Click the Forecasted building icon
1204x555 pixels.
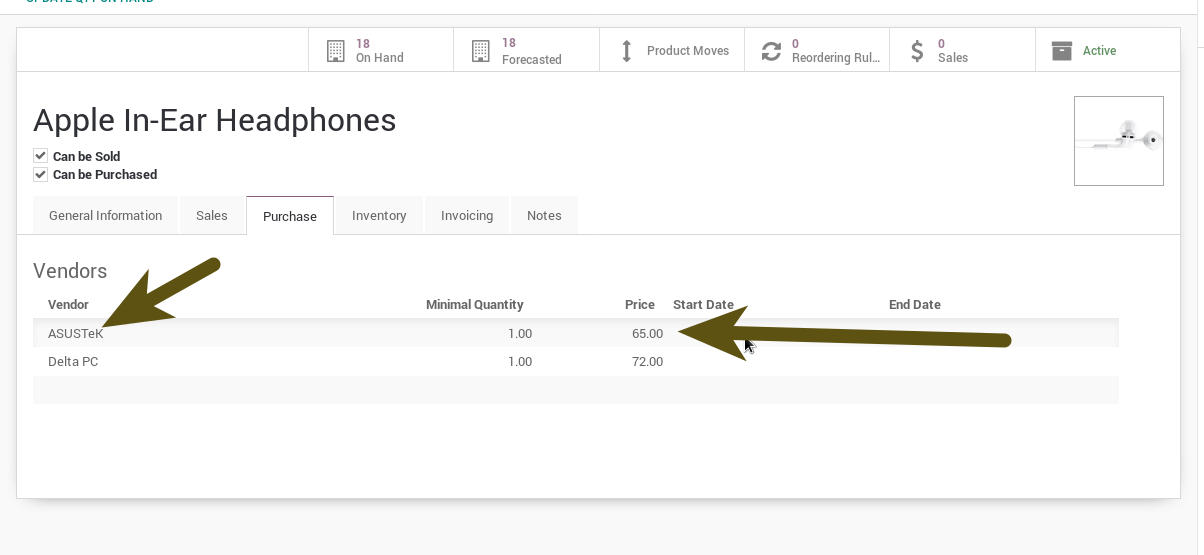[481, 51]
